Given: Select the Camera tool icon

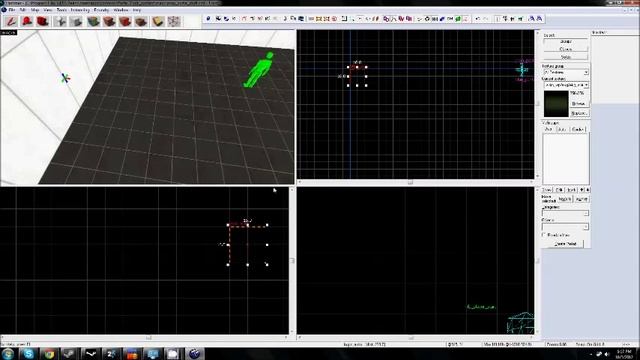Looking at the screenshot, I should pyautogui.click(x=43, y=21).
